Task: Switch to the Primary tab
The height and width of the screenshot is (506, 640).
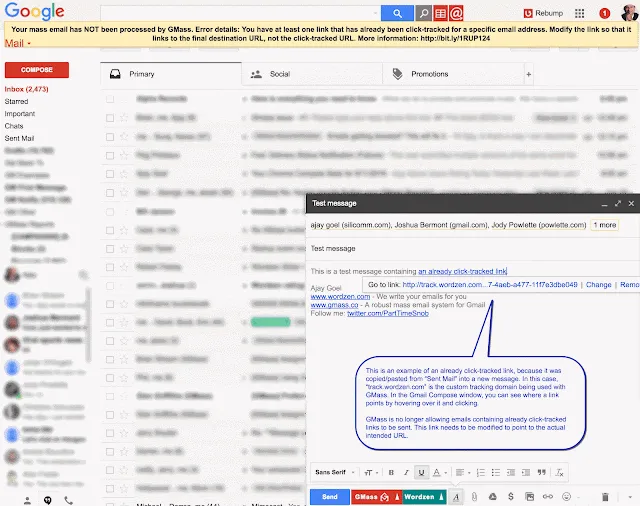Action: click(171, 74)
